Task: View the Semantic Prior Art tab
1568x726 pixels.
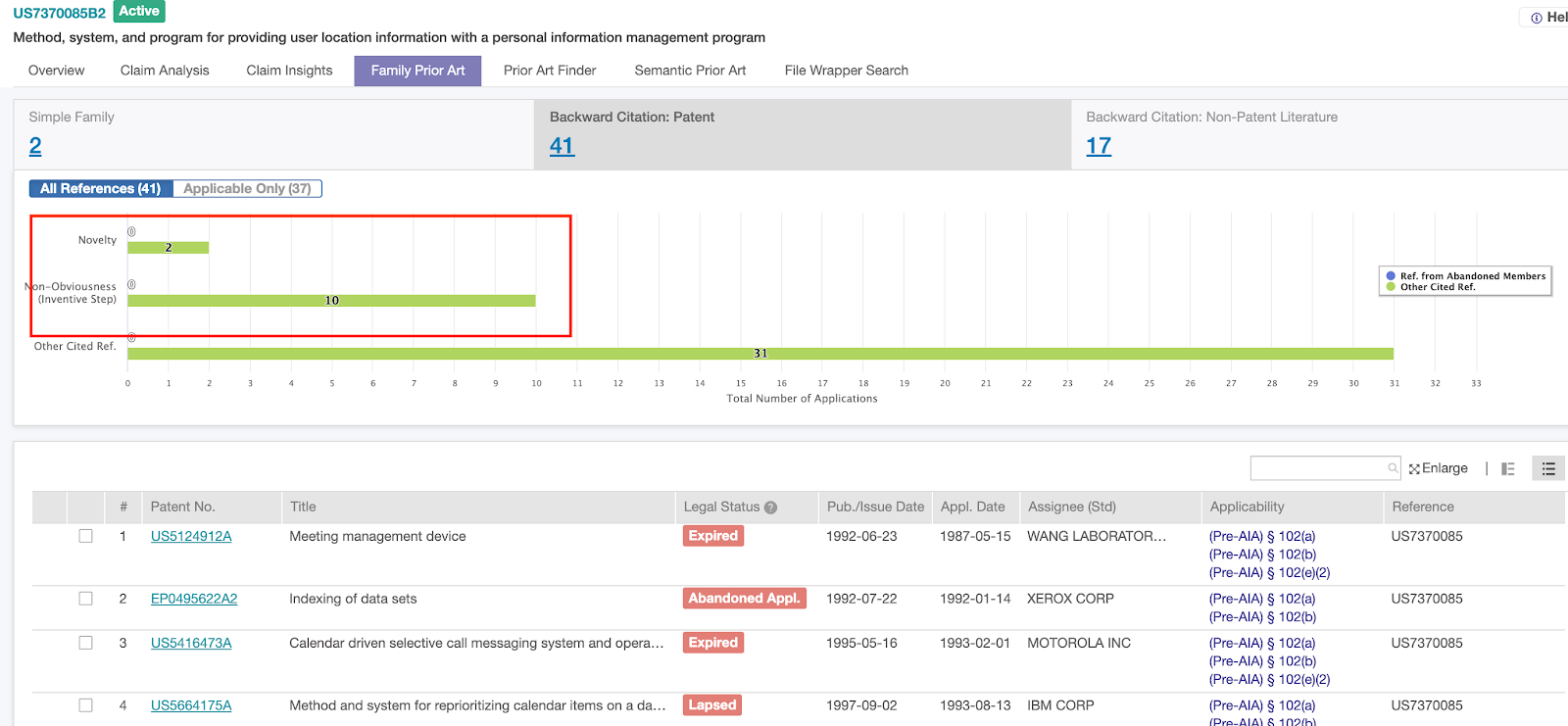Action: 690,71
